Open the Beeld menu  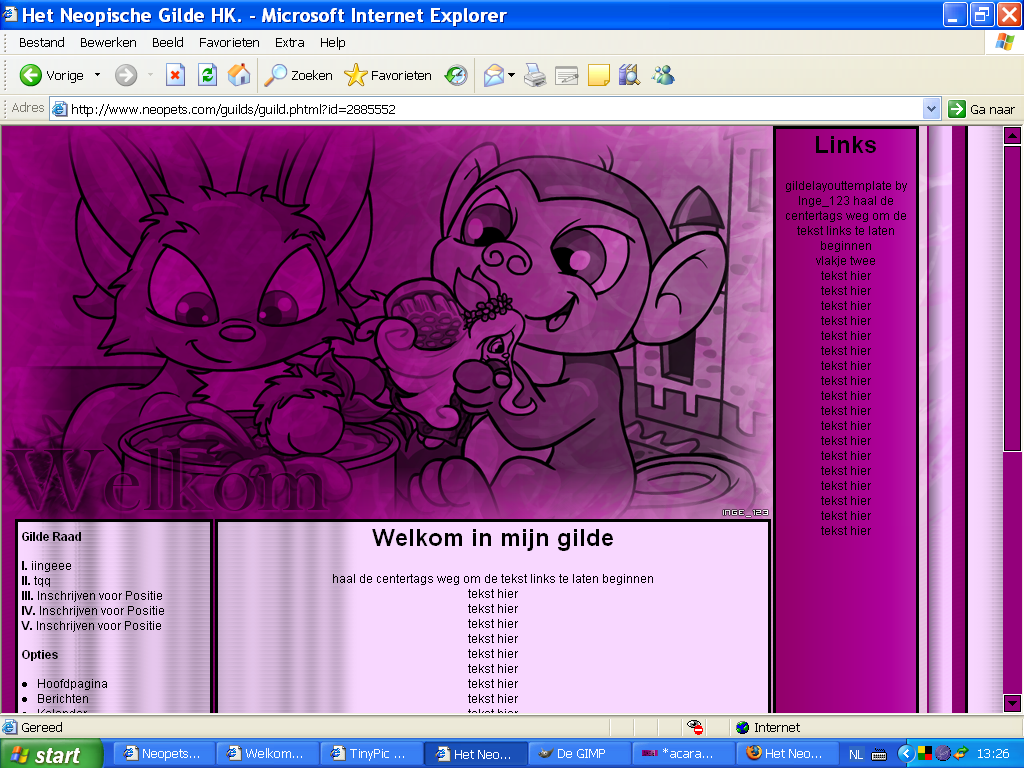(168, 42)
